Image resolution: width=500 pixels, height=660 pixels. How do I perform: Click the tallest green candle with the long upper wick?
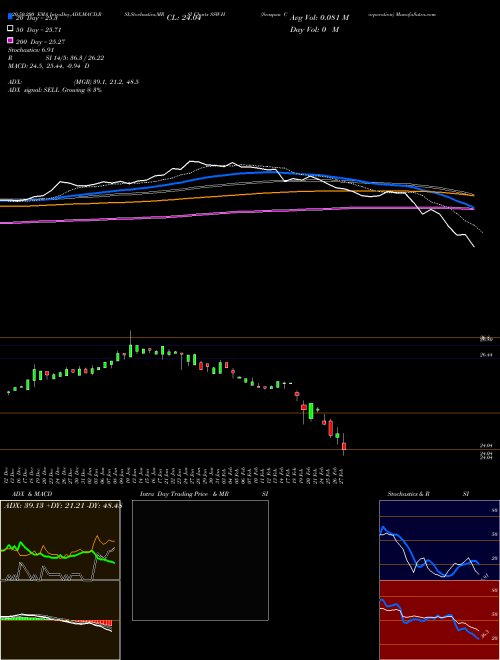(130, 349)
